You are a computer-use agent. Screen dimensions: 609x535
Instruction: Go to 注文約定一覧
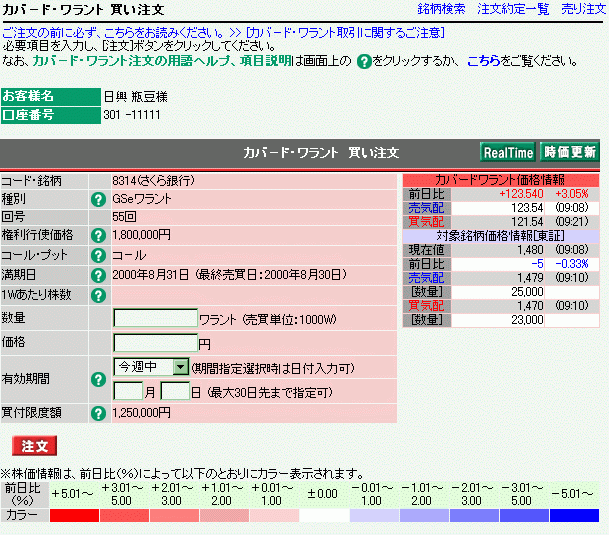click(513, 9)
